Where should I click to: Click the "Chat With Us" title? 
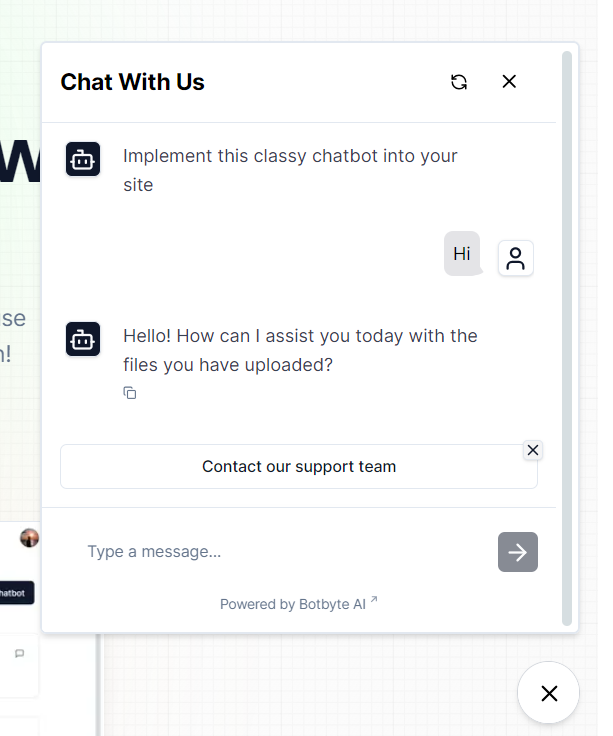[x=132, y=82]
